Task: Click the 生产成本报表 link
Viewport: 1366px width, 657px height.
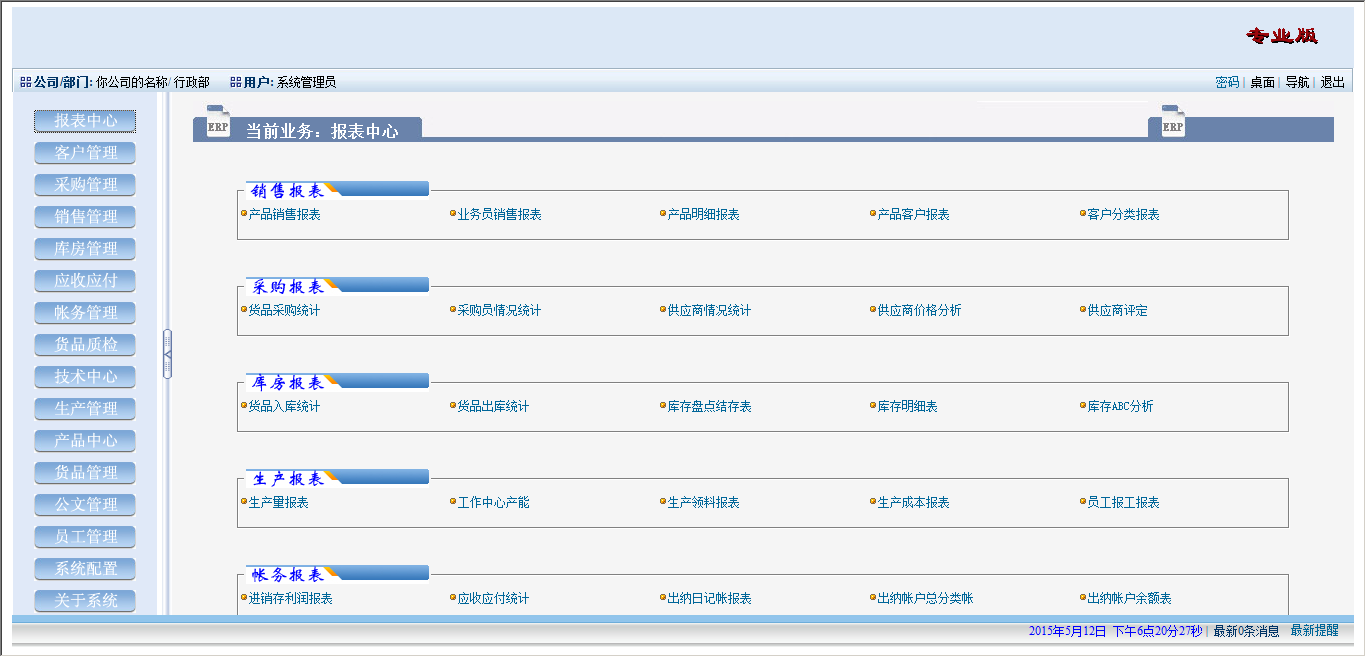Action: (913, 503)
